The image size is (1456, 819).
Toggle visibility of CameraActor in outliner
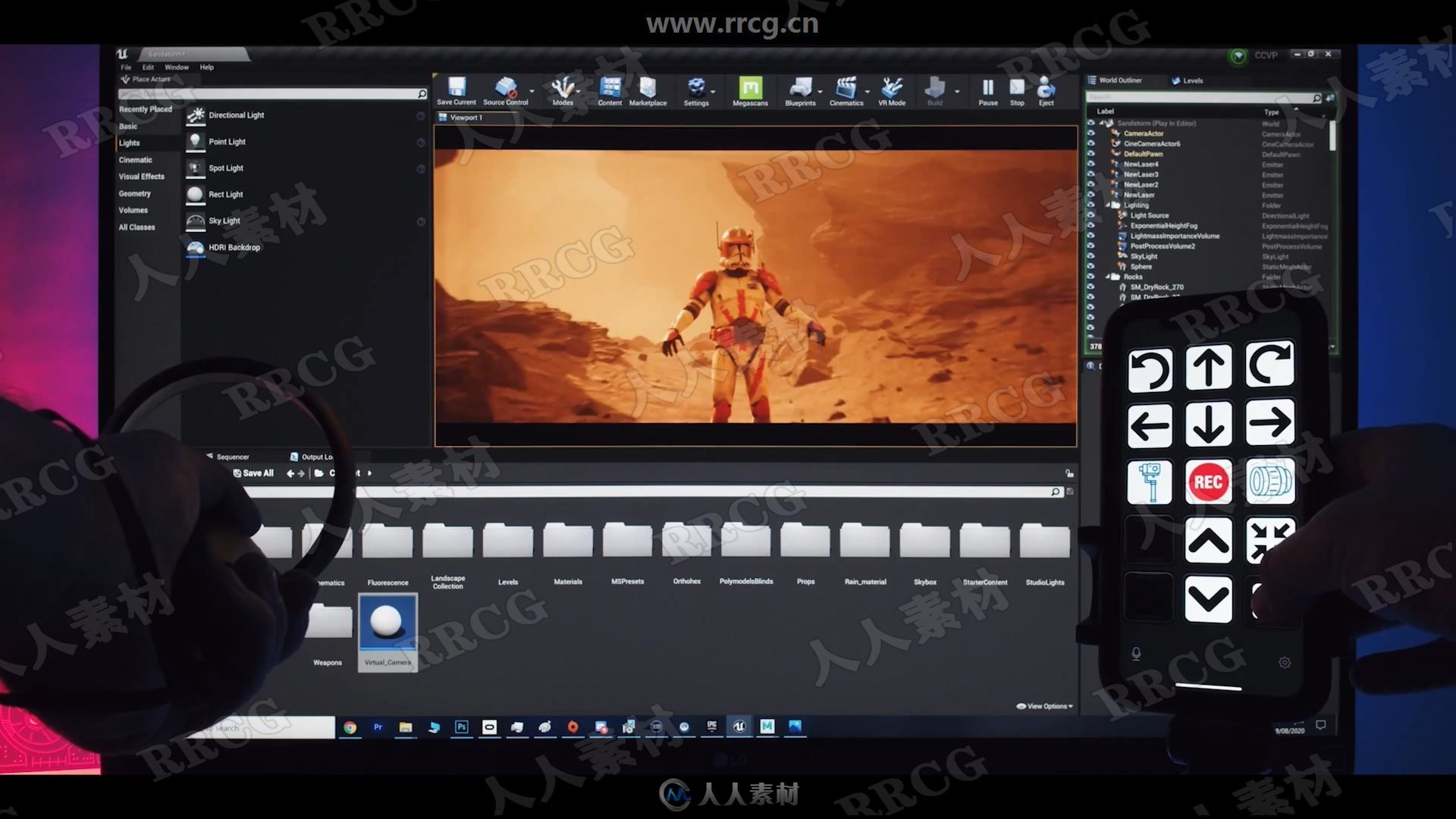pos(1091,133)
